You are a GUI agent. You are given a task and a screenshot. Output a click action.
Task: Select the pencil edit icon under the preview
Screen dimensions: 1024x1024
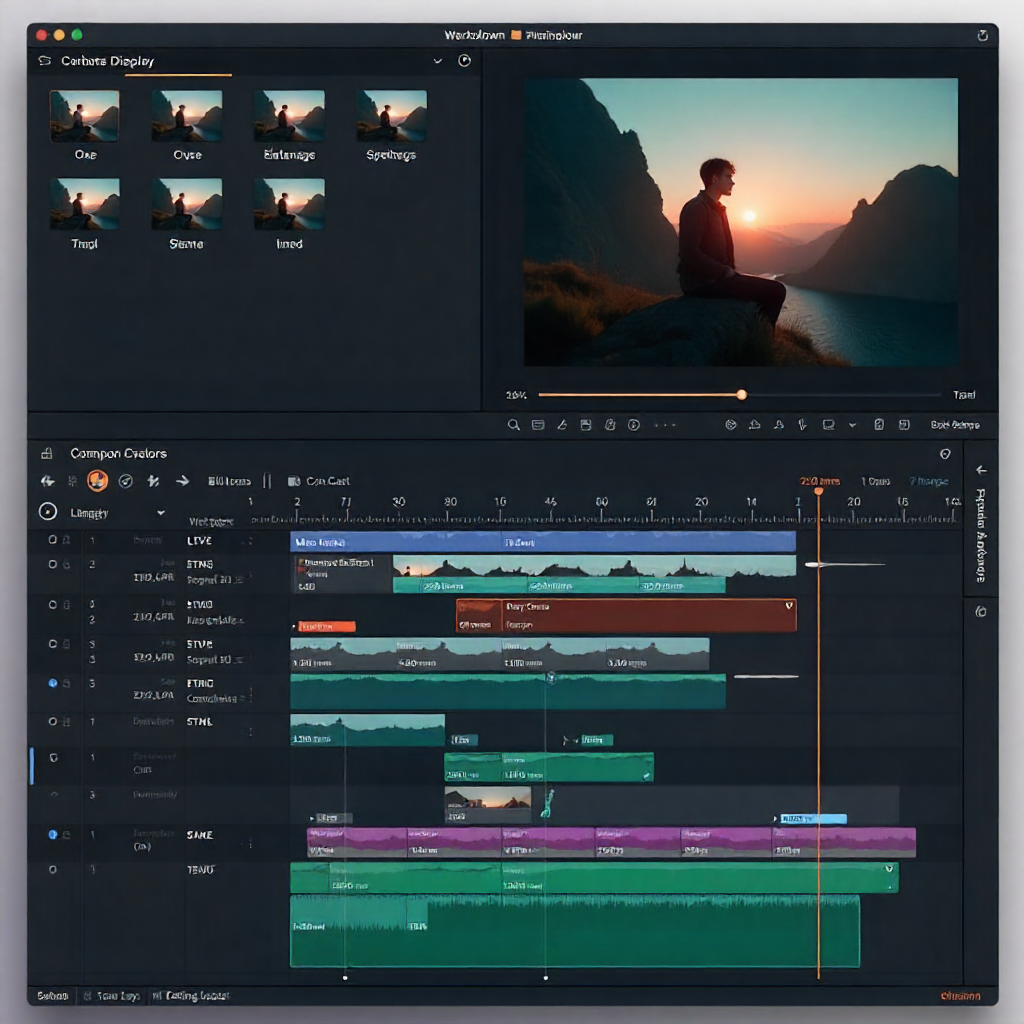pos(562,425)
